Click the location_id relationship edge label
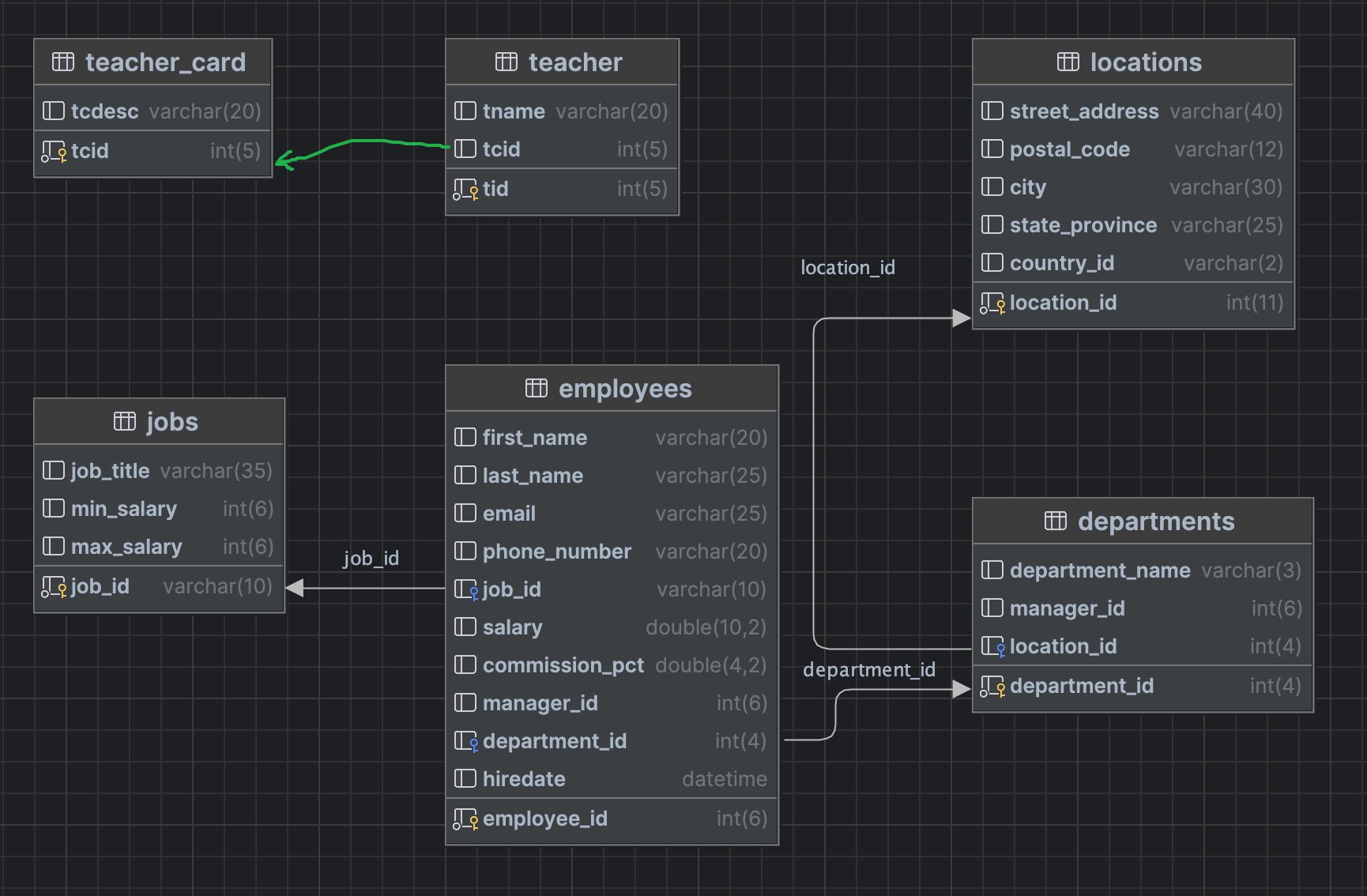The height and width of the screenshot is (896, 1367). [x=847, y=268]
